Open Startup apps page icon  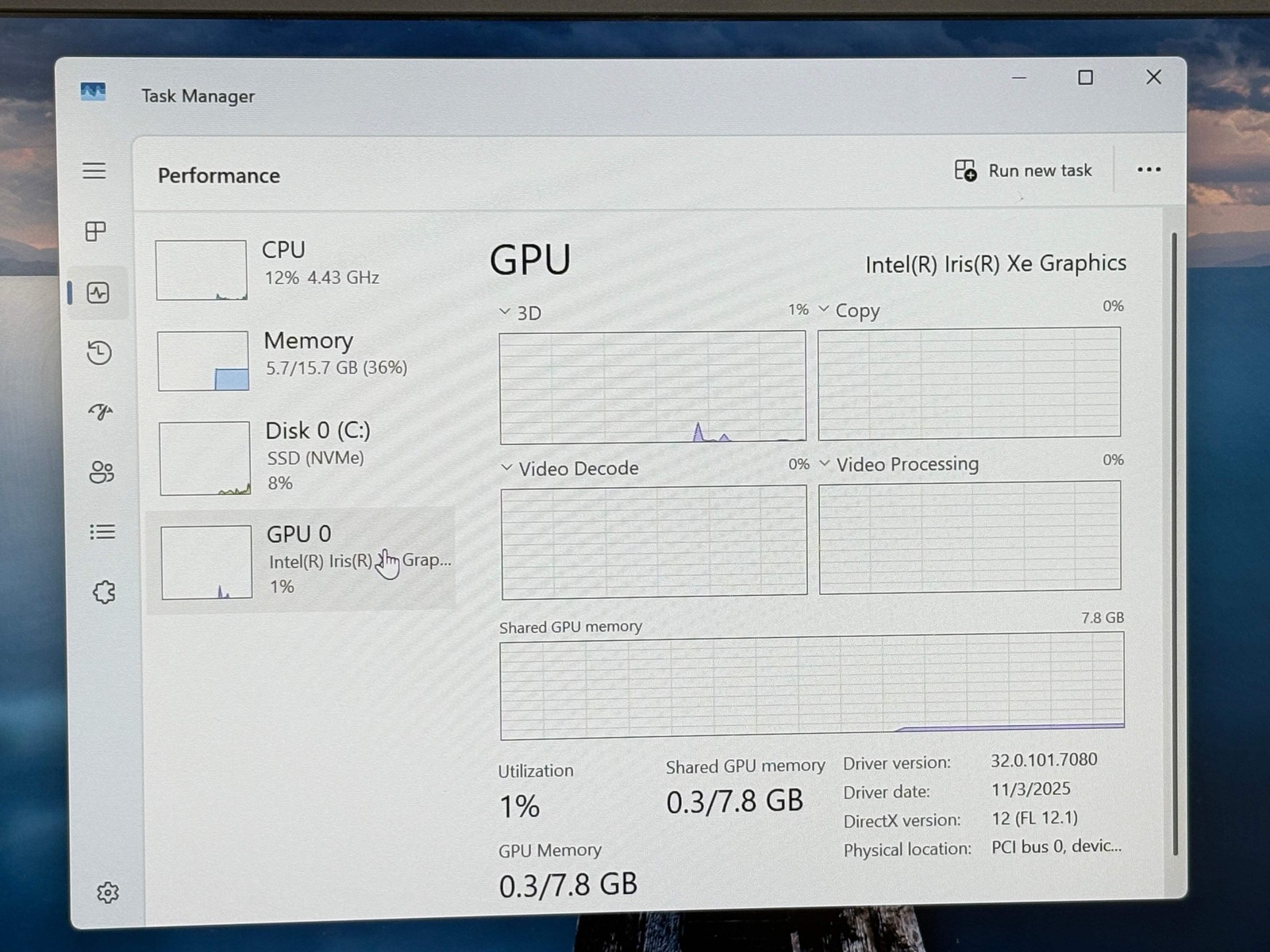pyautogui.click(x=100, y=412)
